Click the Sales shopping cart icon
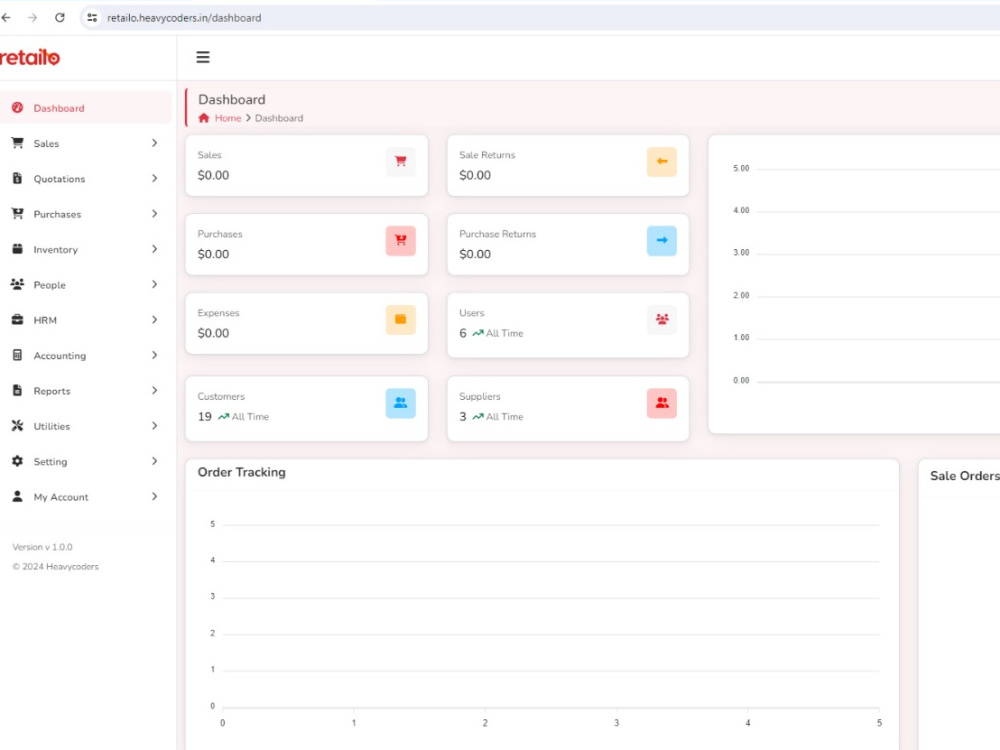 coord(401,161)
